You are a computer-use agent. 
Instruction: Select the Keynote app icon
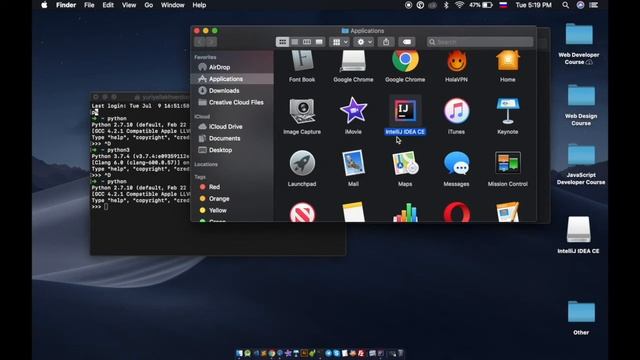(508, 111)
